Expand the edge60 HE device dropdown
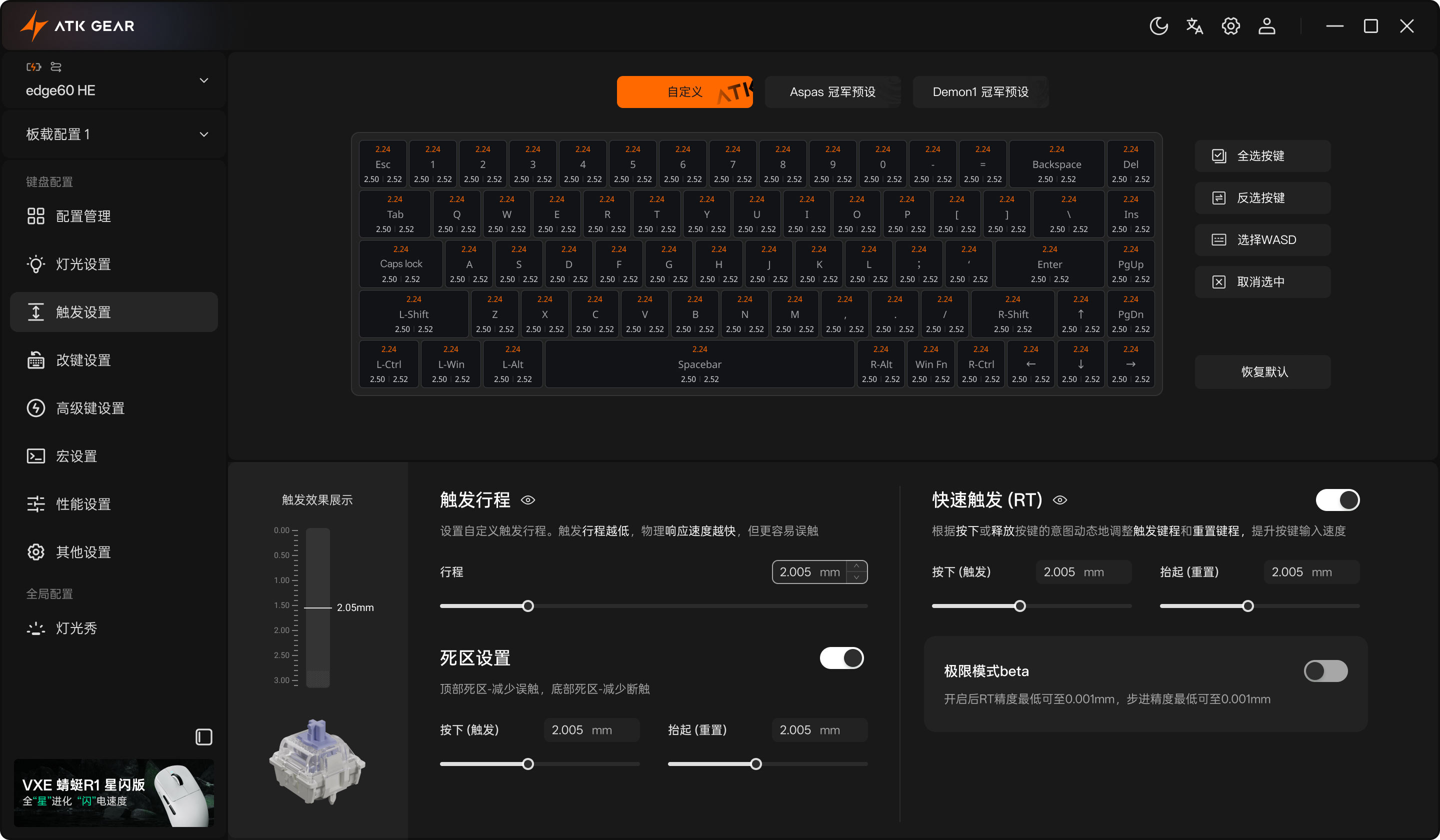This screenshot has width=1440, height=840. tap(203, 80)
